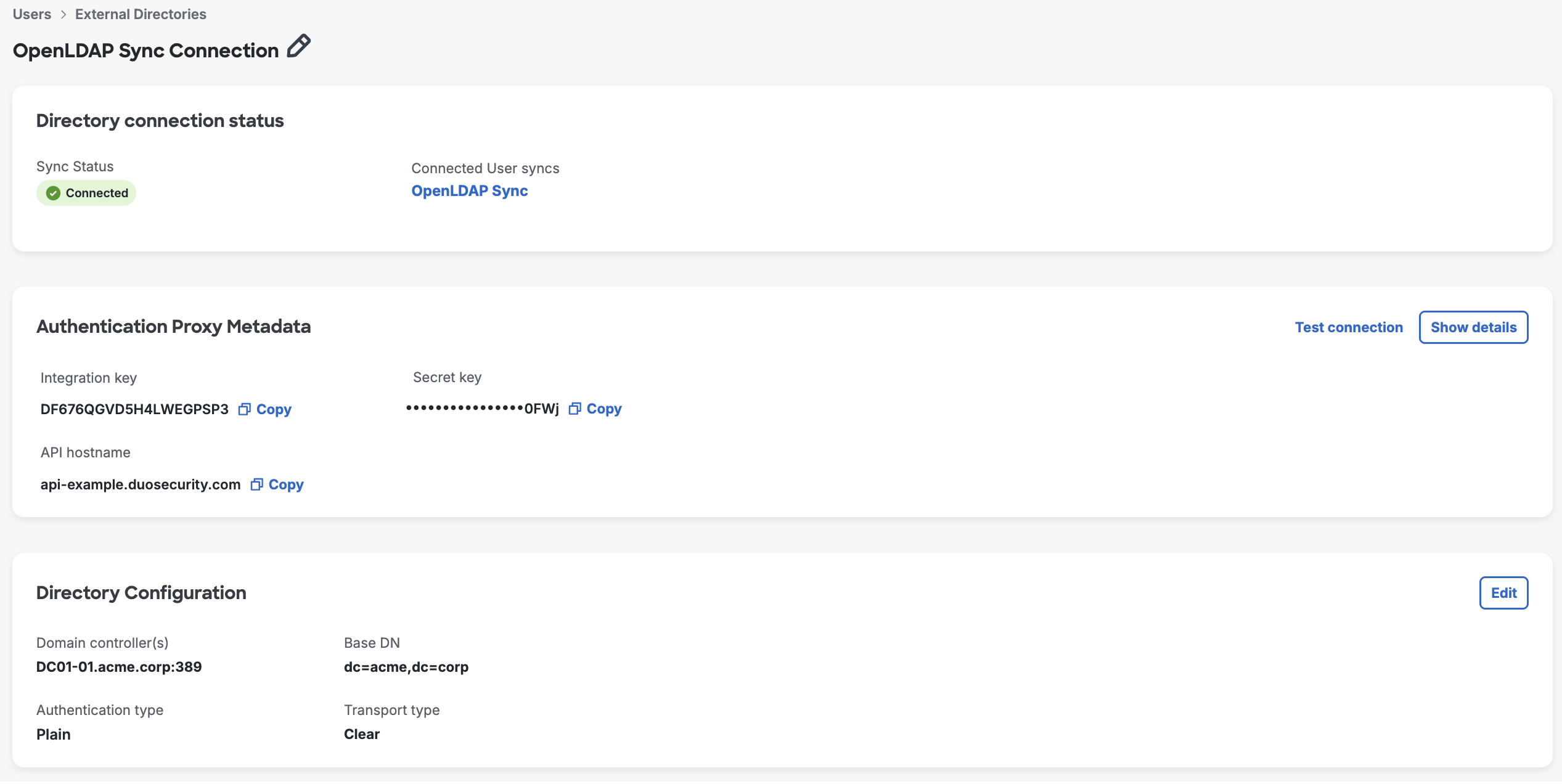Click the Plain authentication type value
Screen dimensions: 1562x784
coord(54,734)
